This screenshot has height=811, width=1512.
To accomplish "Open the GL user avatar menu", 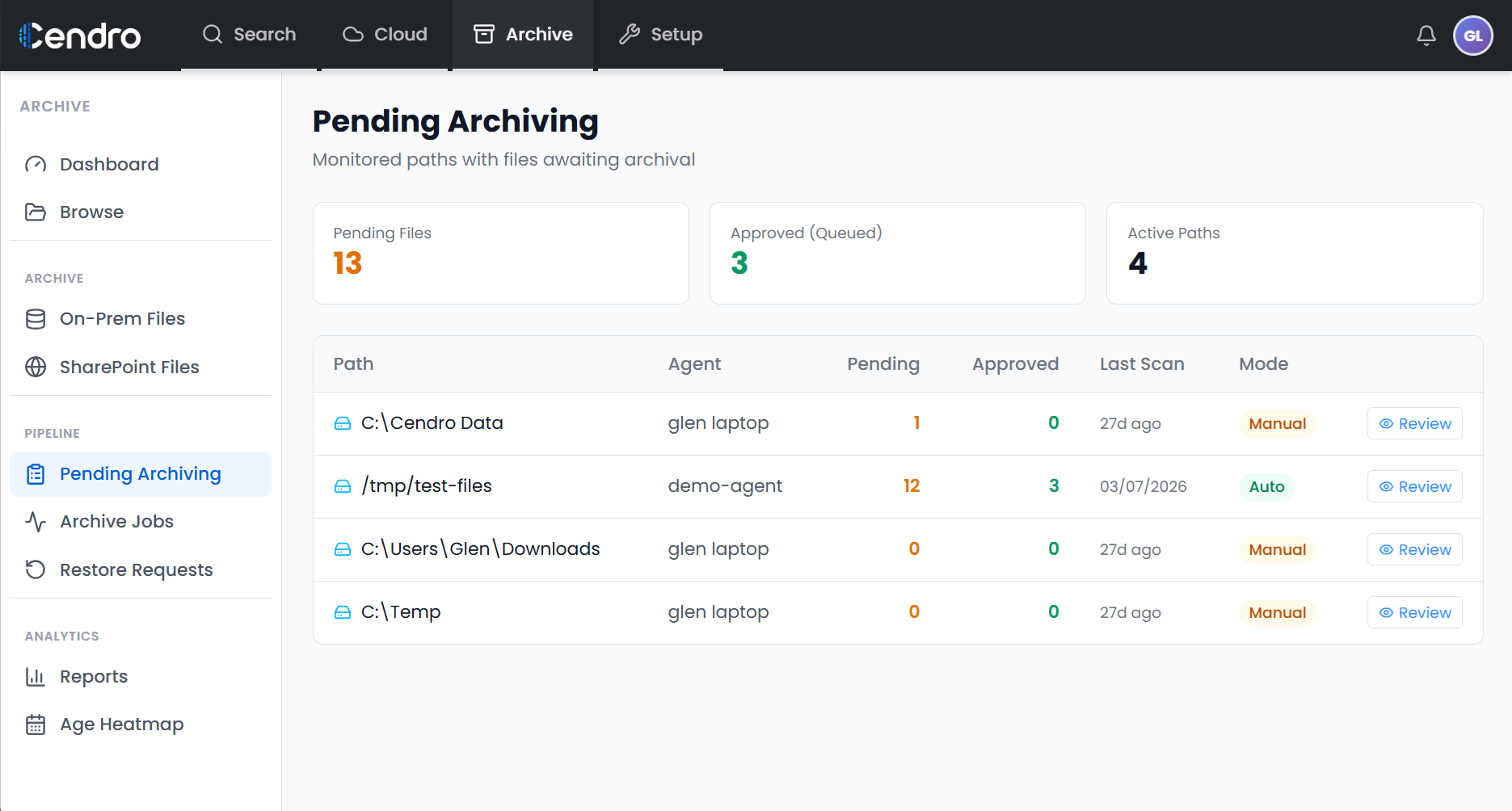I will (1473, 36).
